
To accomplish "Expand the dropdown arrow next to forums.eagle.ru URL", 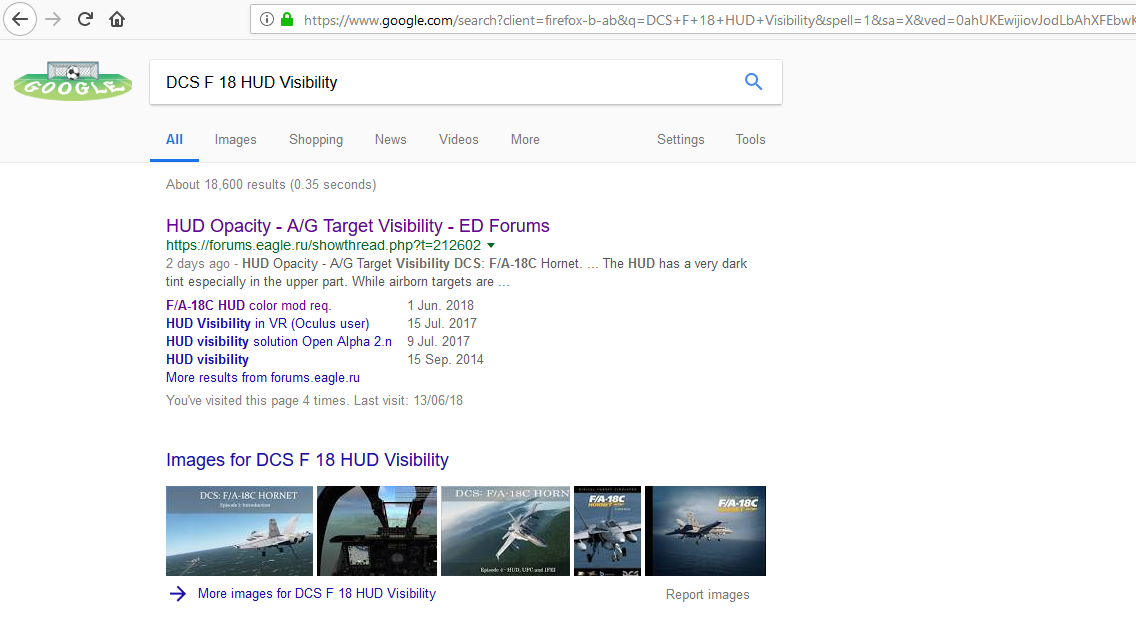I will coord(490,246).
